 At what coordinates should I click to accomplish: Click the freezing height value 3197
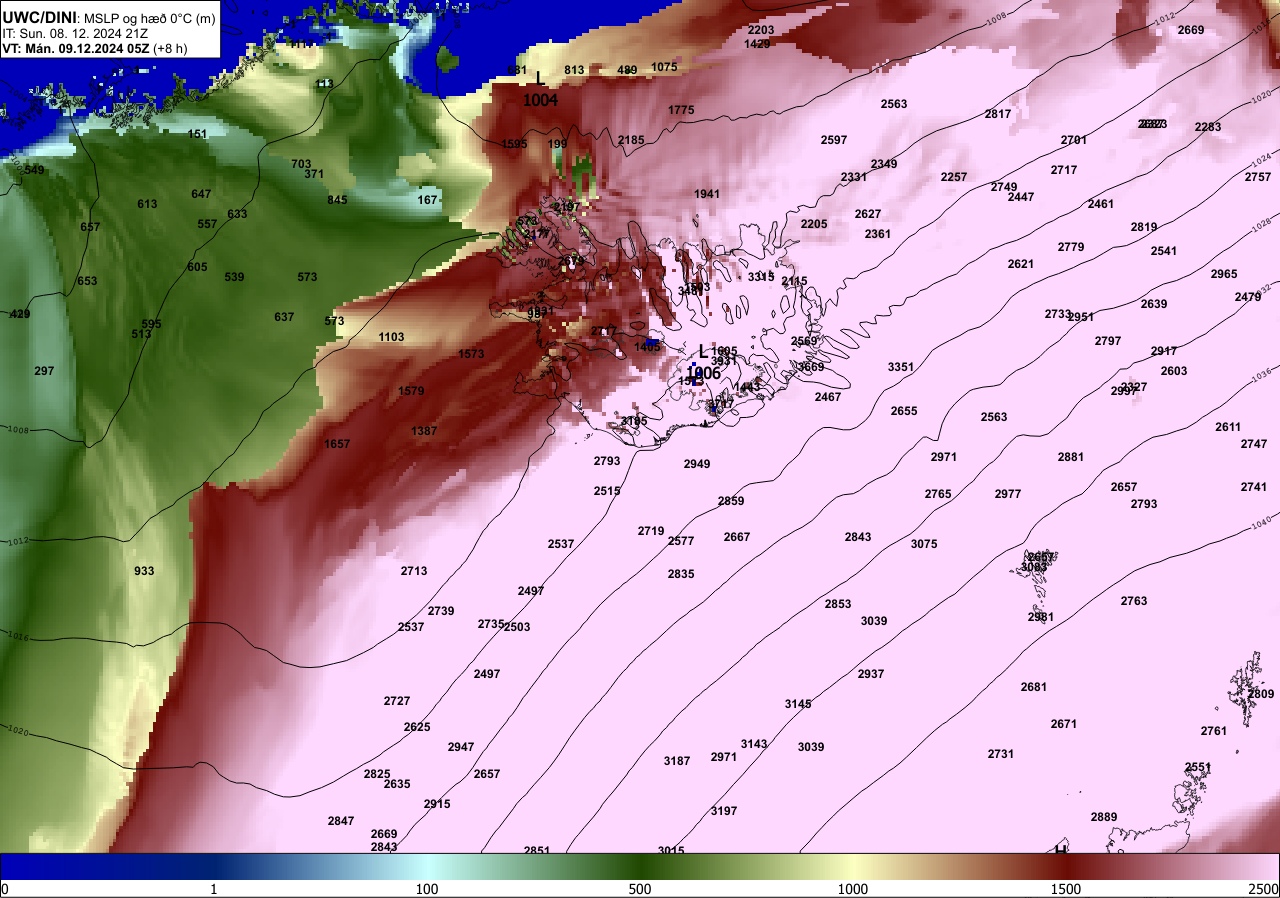click(724, 811)
